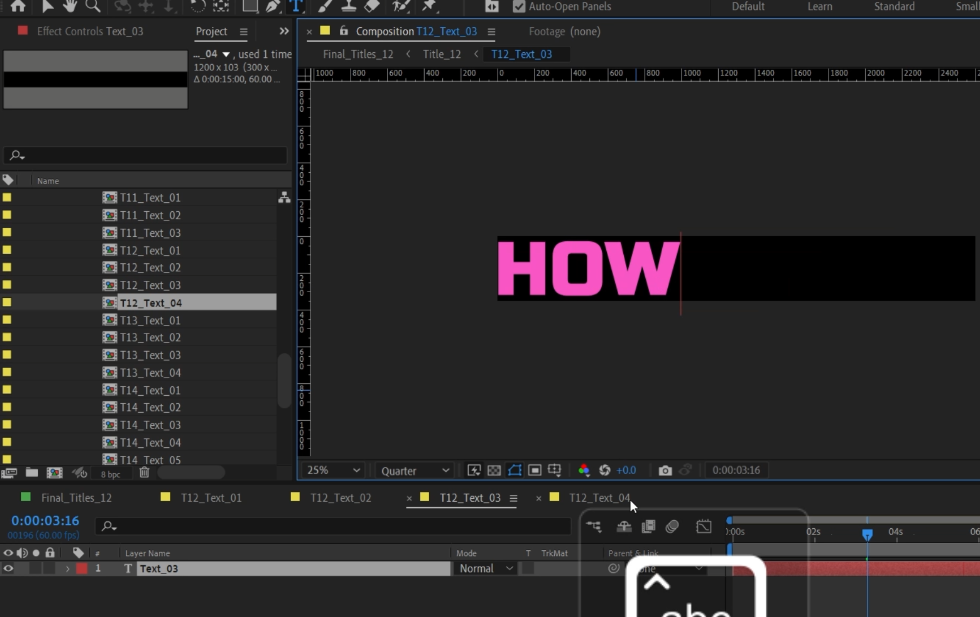Toggle Hide Shy Layers switch in timeline
This screenshot has width=980, height=617.
[624, 526]
